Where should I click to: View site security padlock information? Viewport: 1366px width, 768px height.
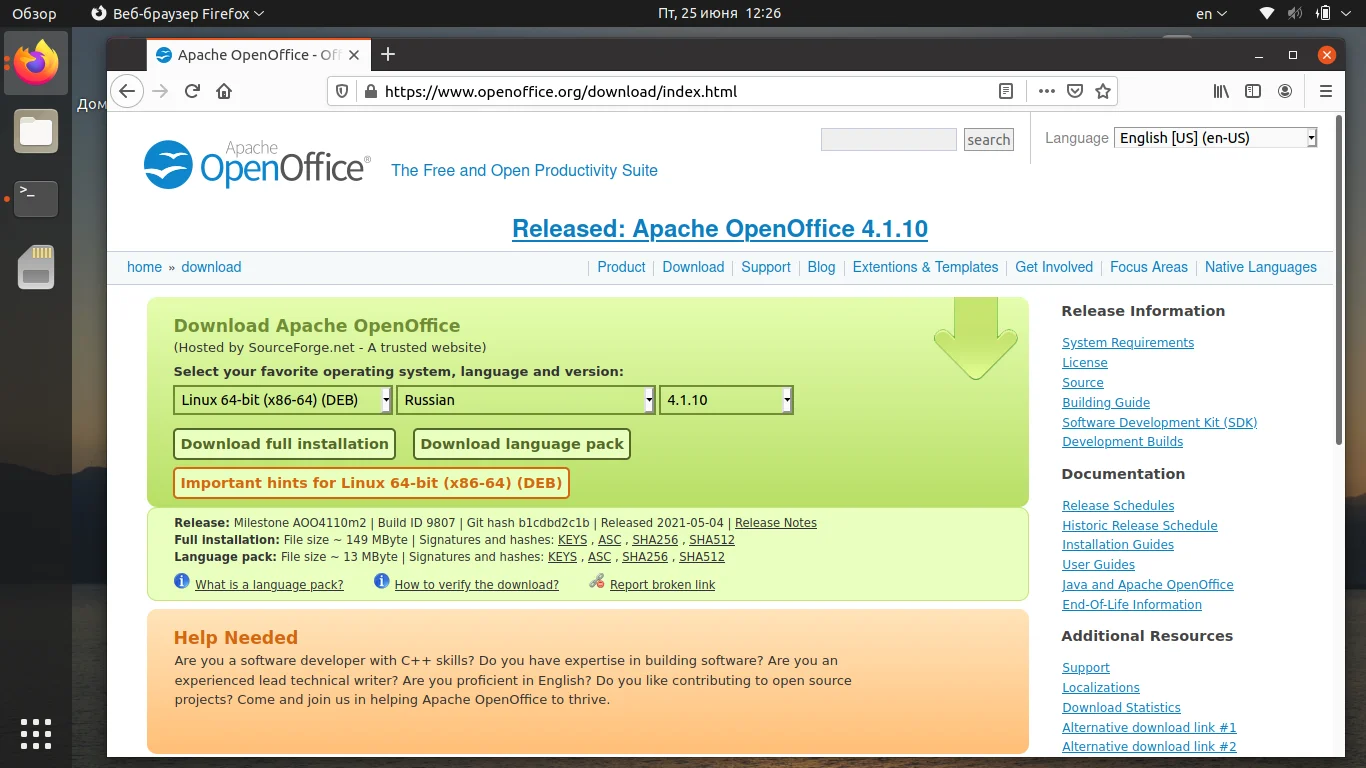370,91
